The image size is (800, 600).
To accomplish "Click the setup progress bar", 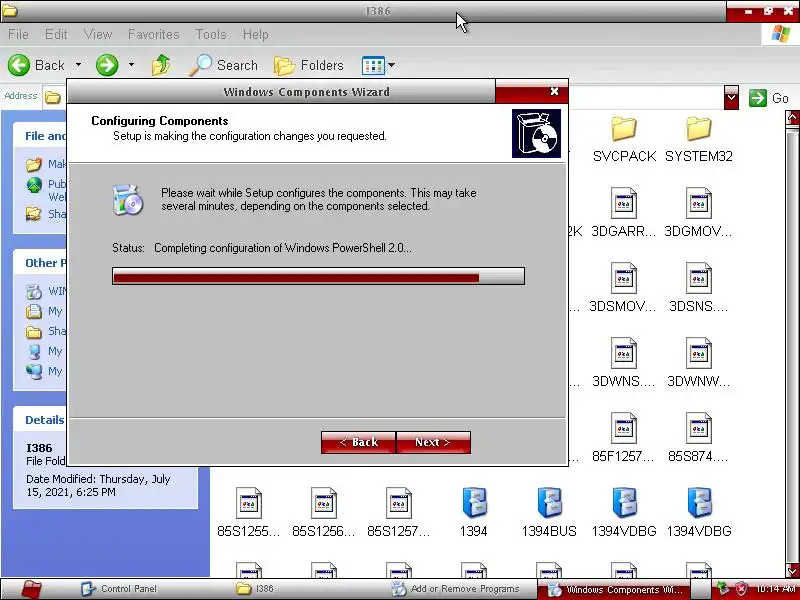I will (x=318, y=276).
